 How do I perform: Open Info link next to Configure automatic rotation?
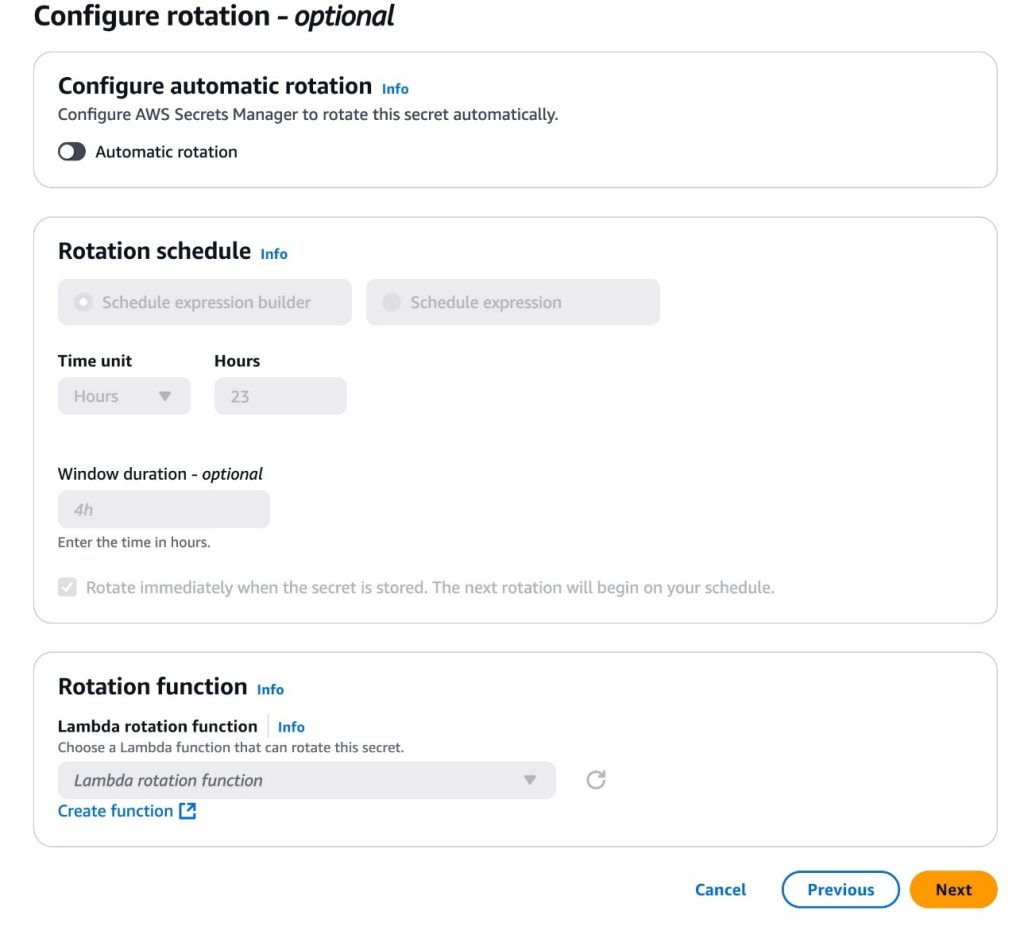(x=395, y=89)
